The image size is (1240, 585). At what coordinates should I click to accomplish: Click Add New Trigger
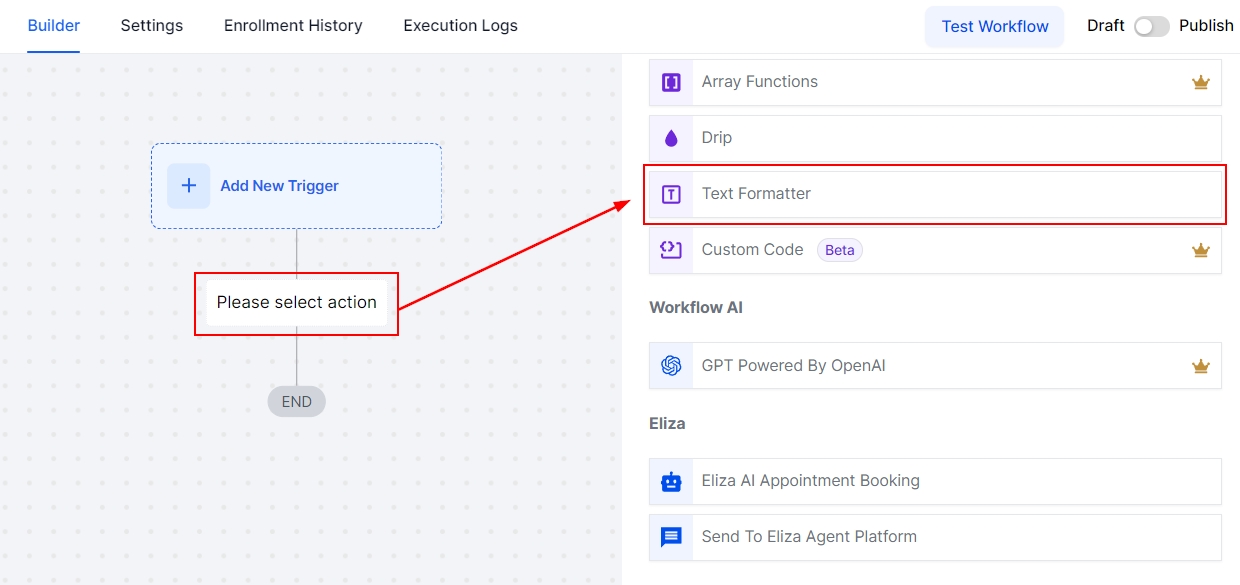coord(279,186)
